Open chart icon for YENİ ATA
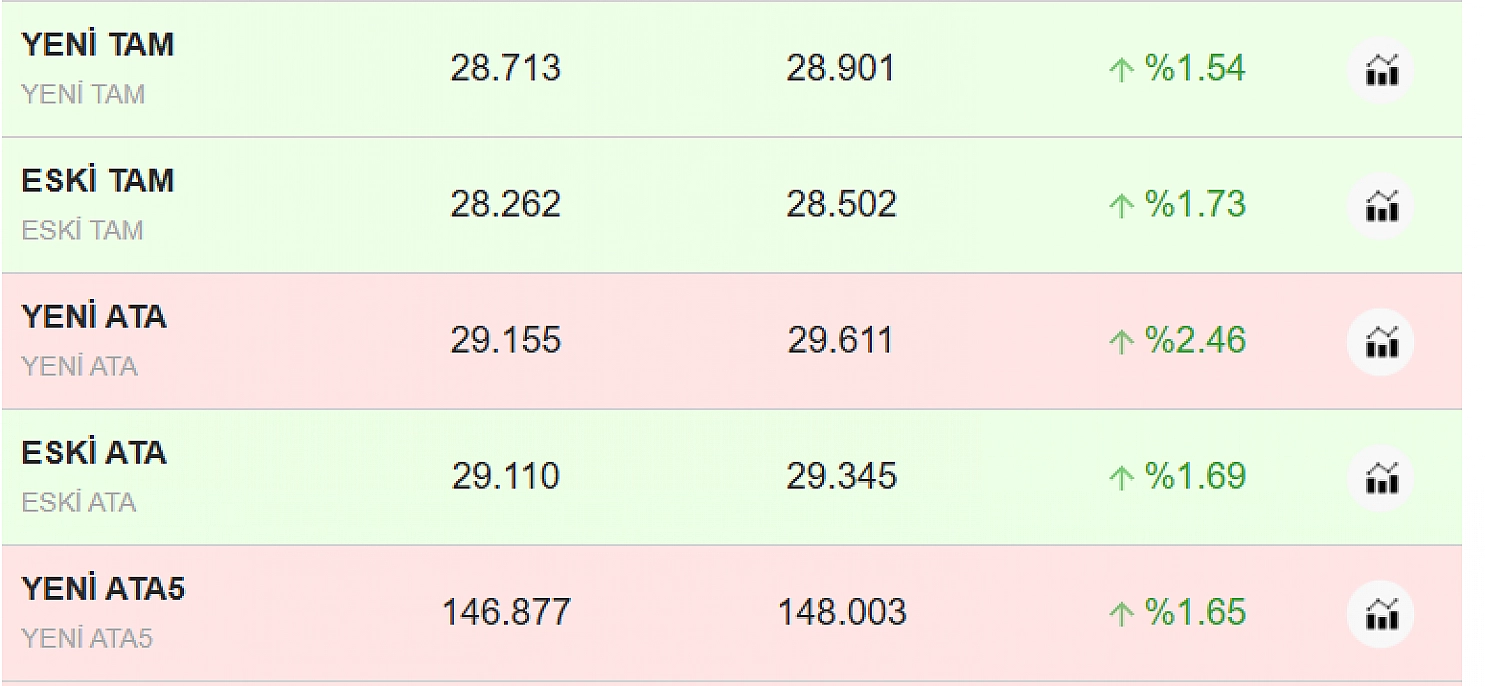 (x=1380, y=342)
